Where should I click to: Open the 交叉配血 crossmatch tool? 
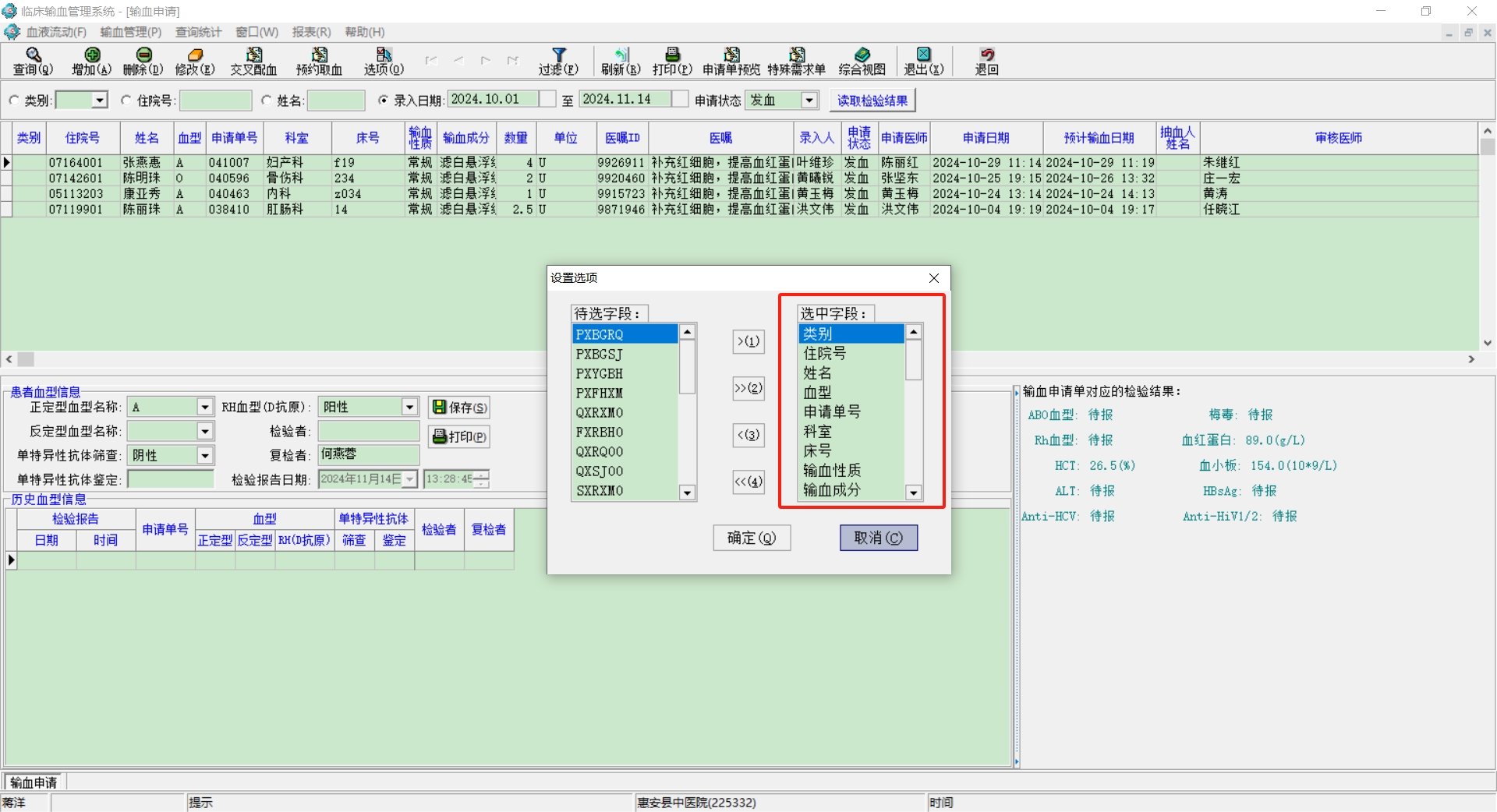253,61
